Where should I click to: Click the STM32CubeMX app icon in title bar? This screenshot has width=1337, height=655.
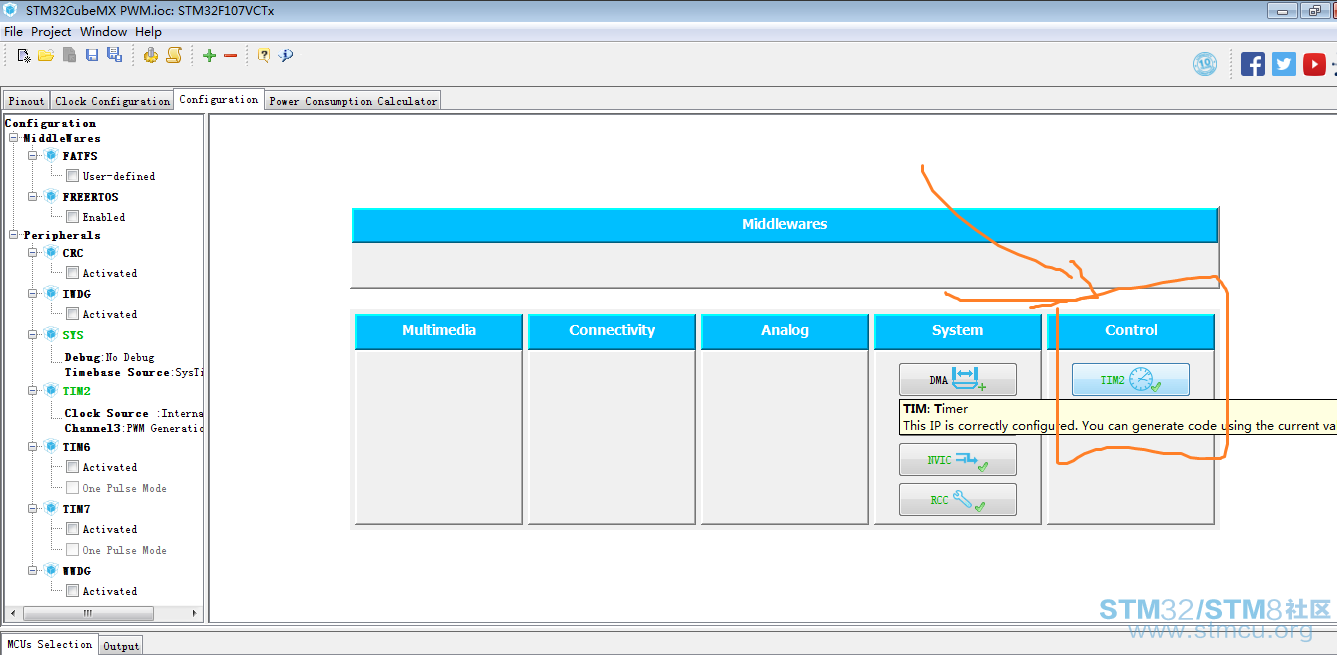[11, 10]
